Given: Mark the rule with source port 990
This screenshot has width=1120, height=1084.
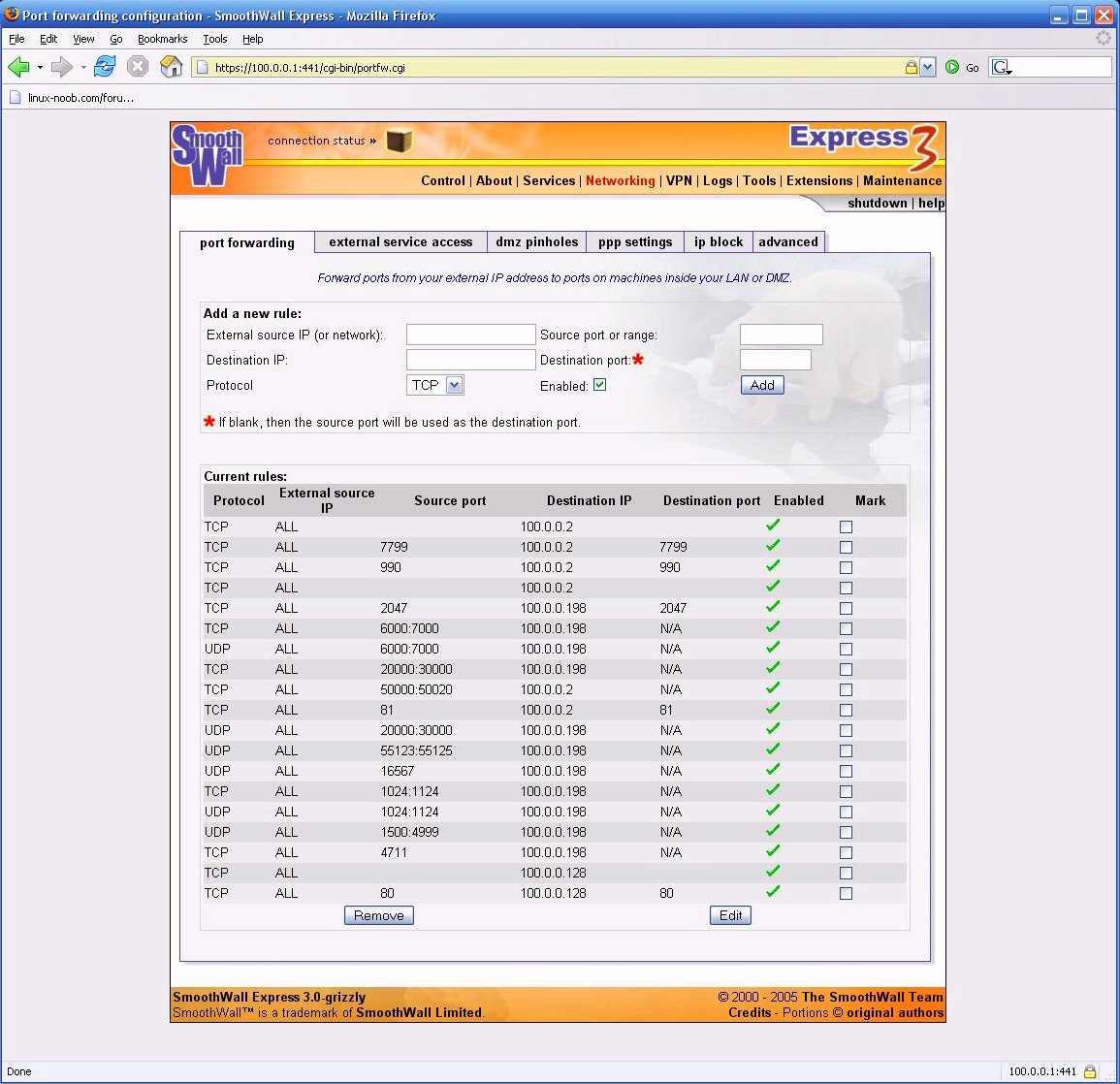Looking at the screenshot, I should 846,568.
